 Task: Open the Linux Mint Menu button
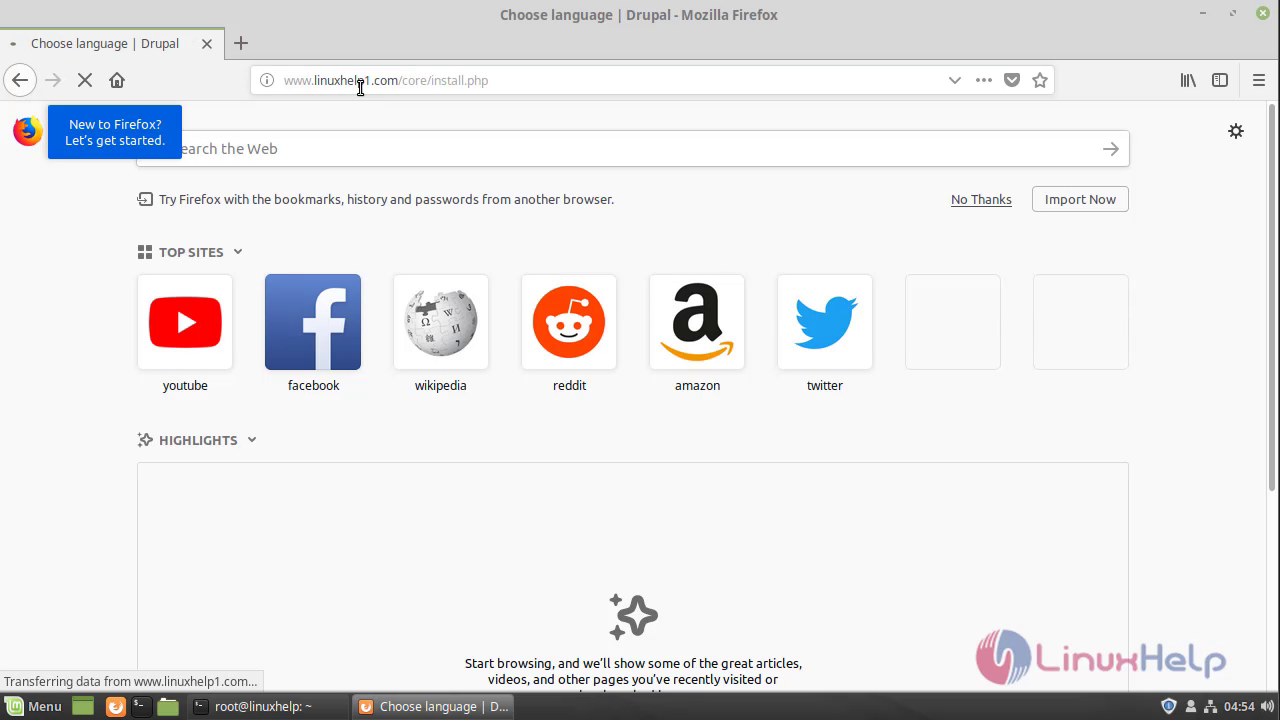coord(34,706)
